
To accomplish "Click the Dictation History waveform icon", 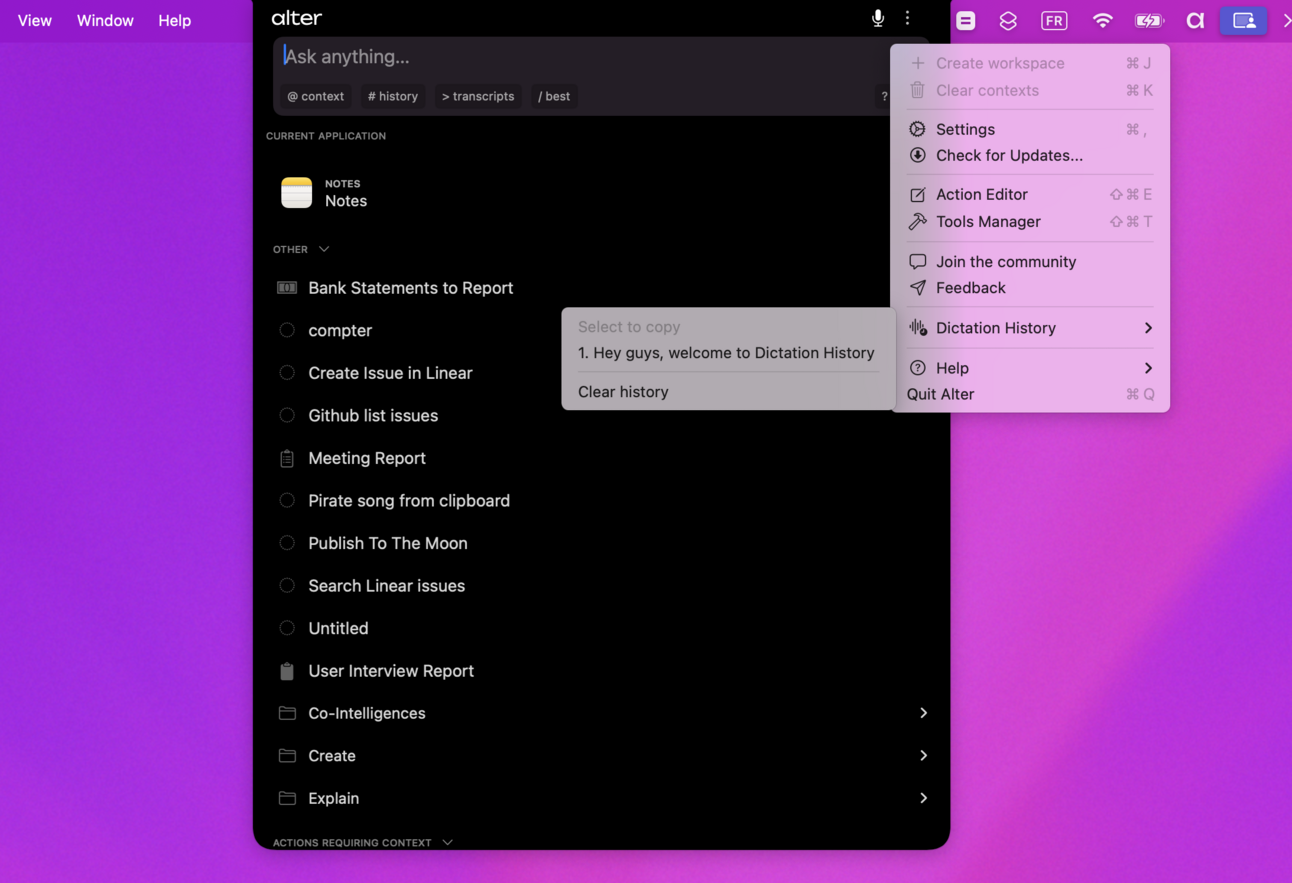I will (x=917, y=327).
